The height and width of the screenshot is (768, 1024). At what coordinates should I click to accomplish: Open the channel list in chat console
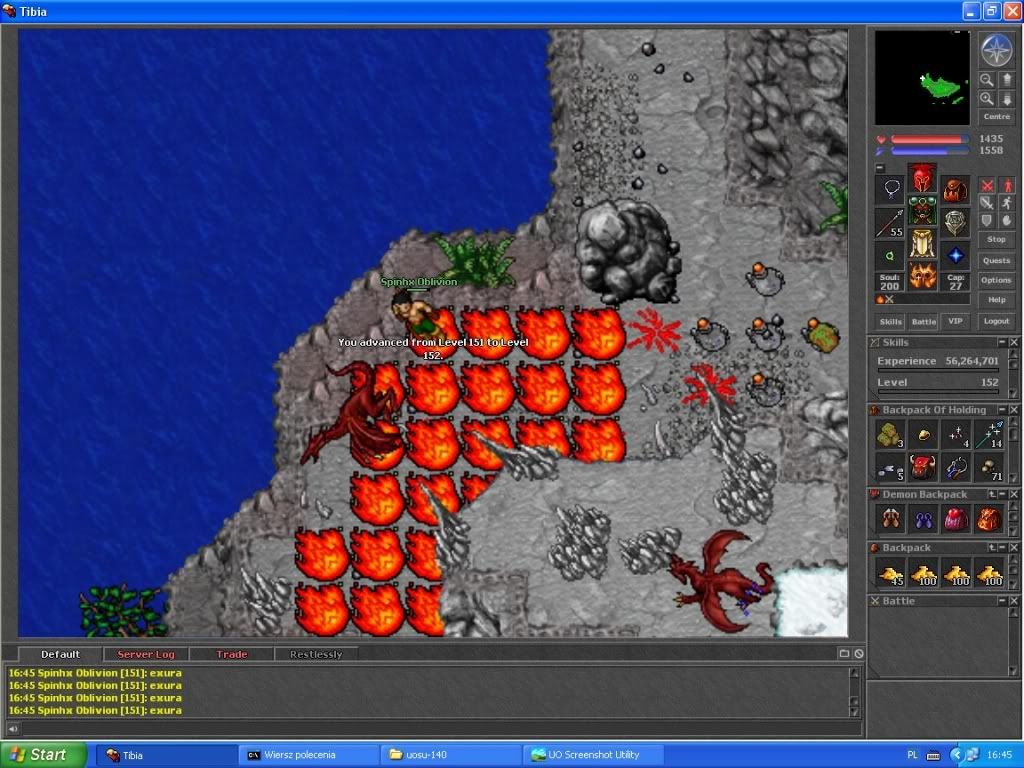tap(844, 653)
